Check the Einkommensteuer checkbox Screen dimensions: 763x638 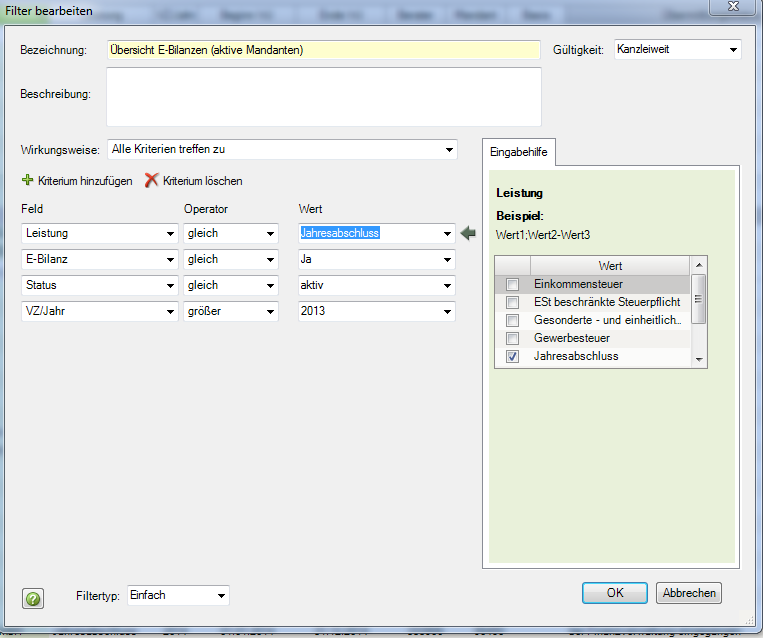[x=512, y=284]
